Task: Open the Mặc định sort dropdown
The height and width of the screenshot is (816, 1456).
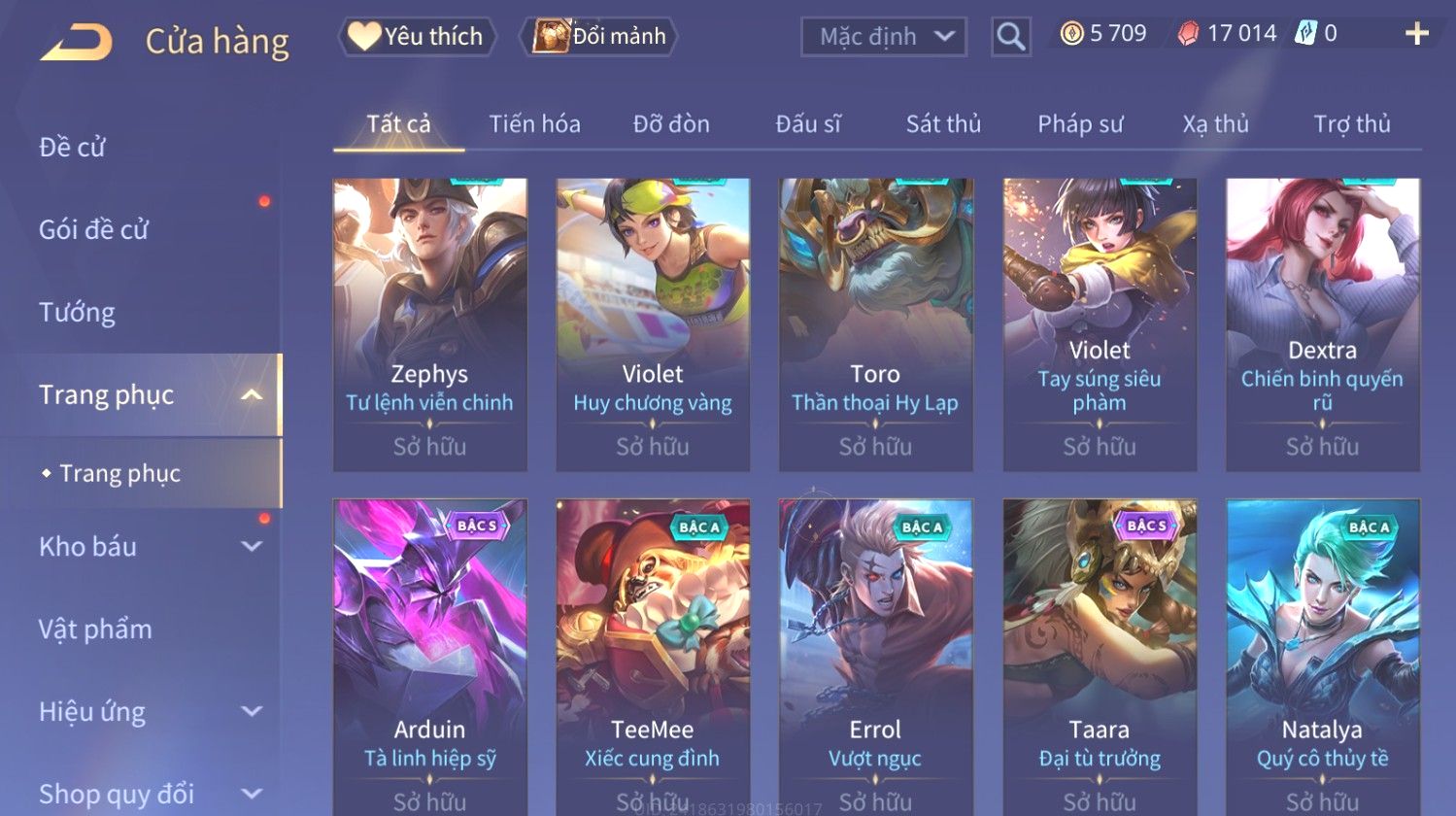Action: [884, 37]
